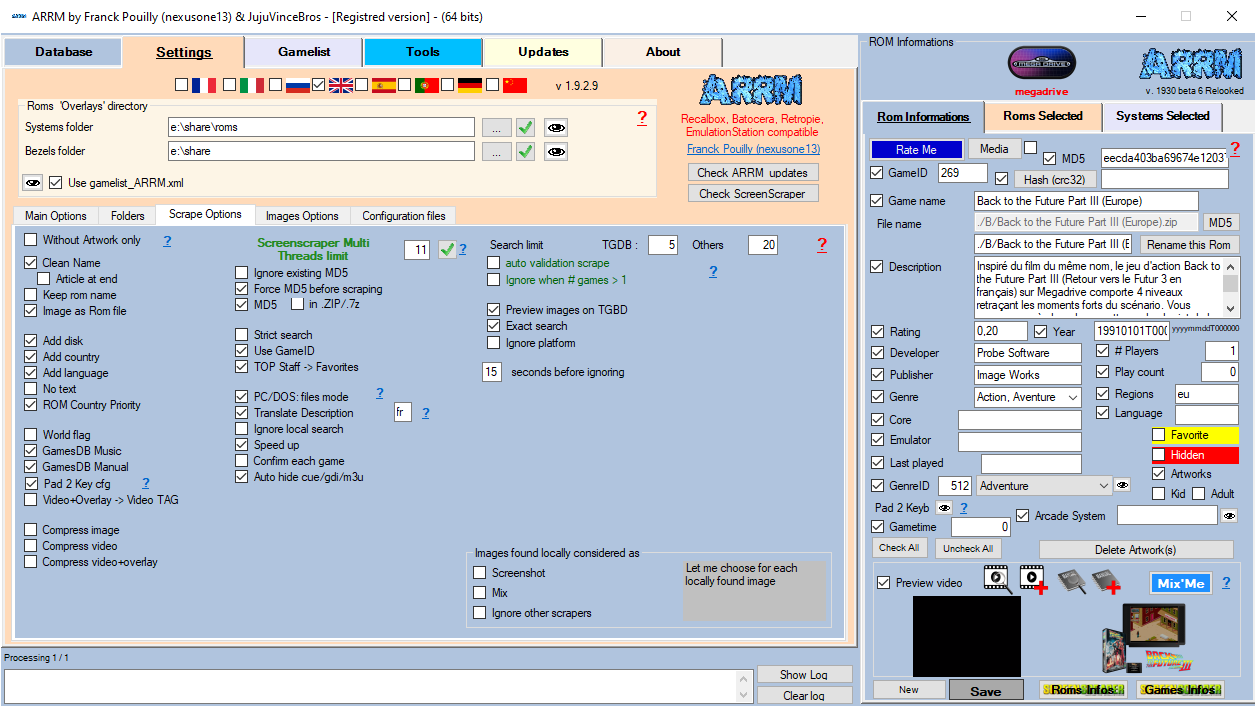Toggle the Preview video checkbox
This screenshot has width=1256, height=707.
pos(883,583)
